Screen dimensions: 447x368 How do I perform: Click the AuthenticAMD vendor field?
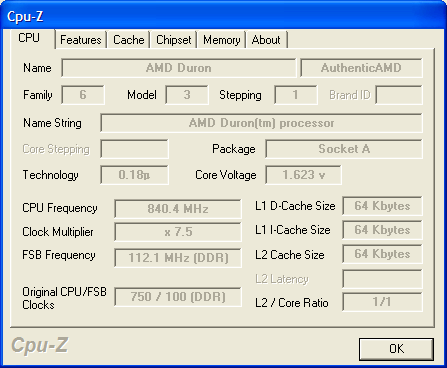point(361,68)
